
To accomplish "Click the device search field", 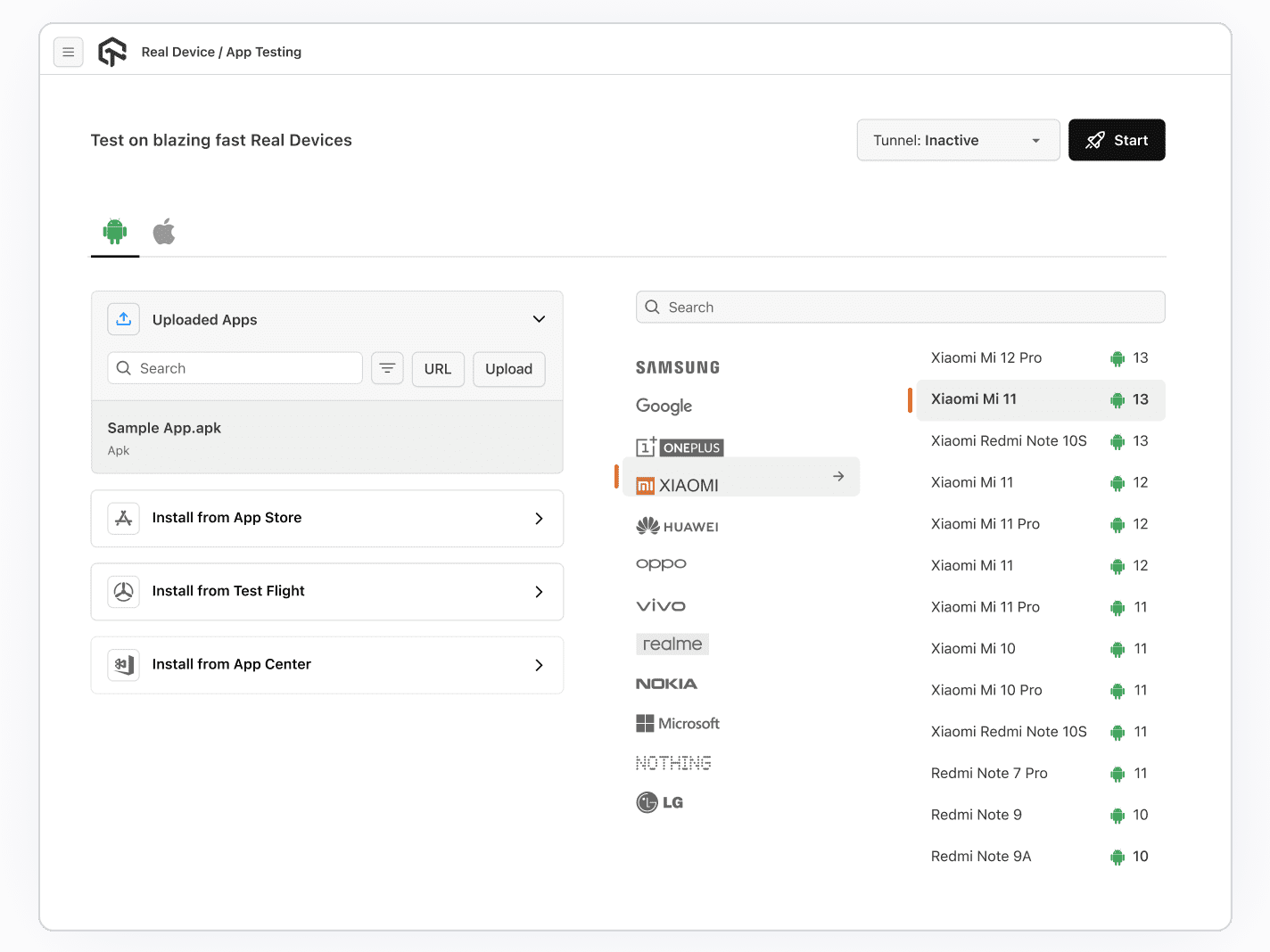I will (x=901, y=308).
